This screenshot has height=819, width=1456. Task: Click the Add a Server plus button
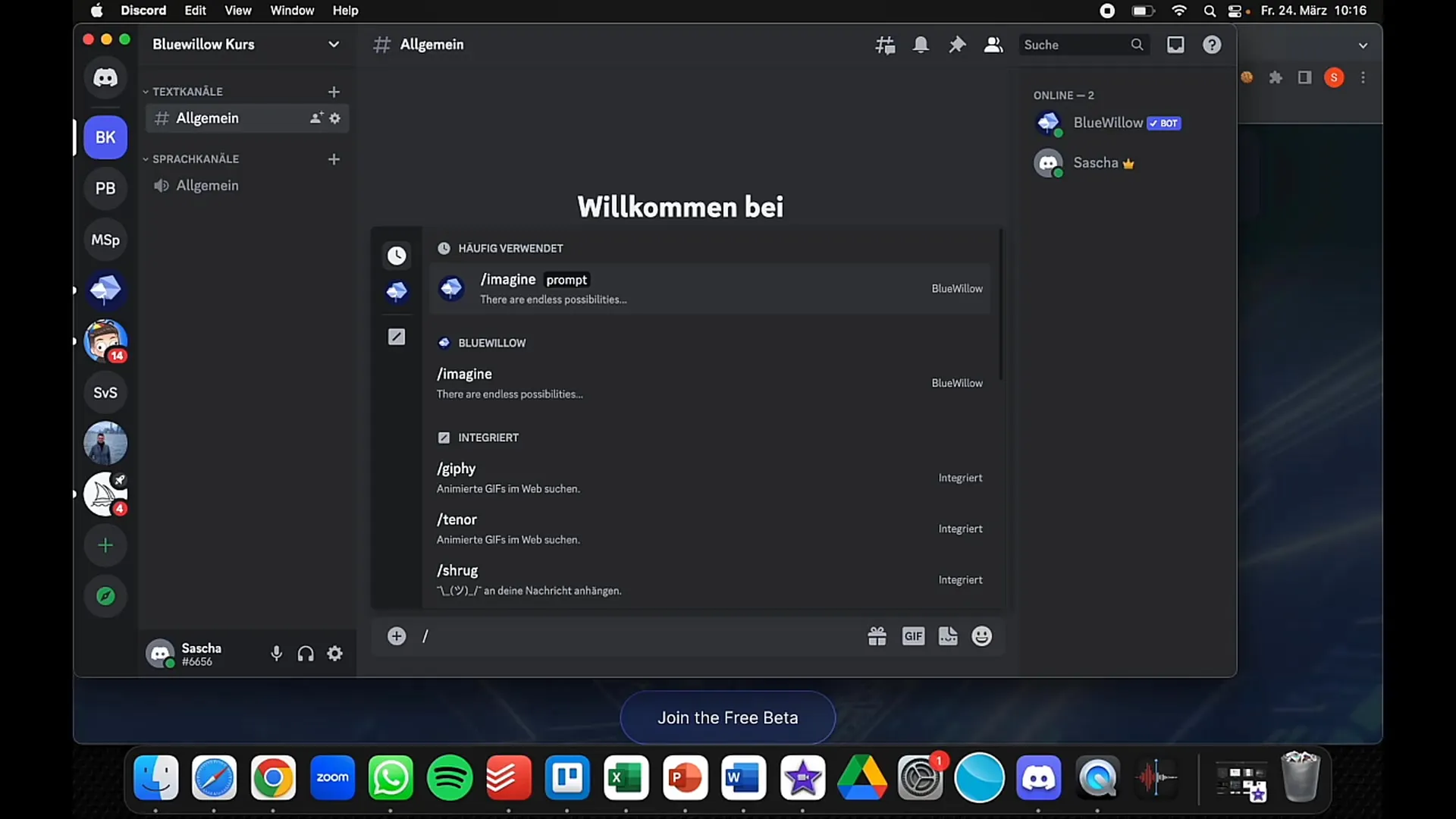click(105, 545)
